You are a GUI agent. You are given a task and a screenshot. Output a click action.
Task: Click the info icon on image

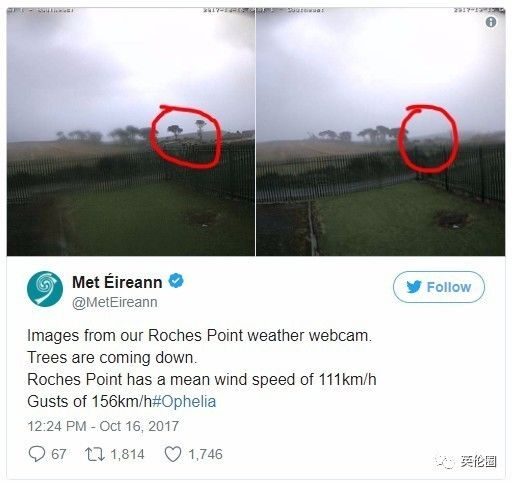tap(491, 22)
